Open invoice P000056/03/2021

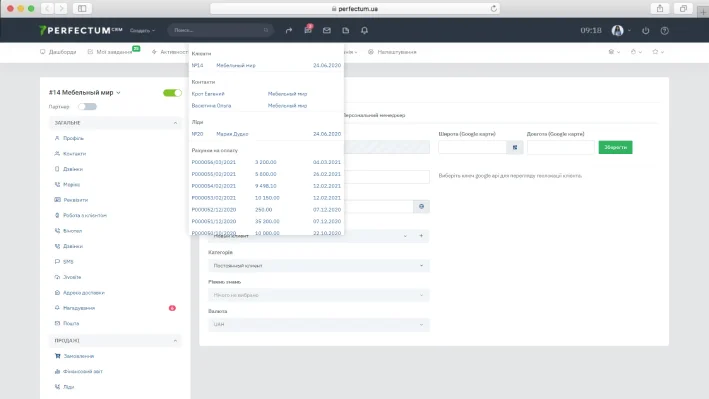click(214, 162)
